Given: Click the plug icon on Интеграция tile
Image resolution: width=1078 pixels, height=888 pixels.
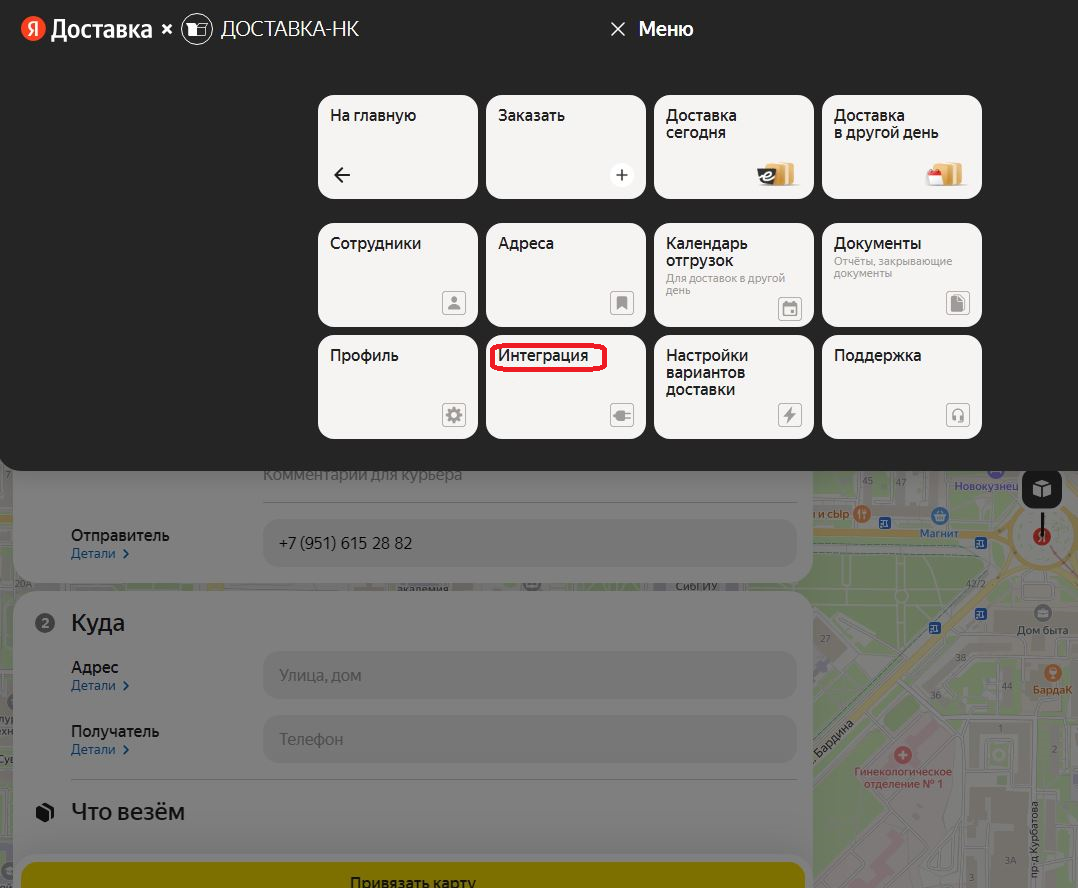Looking at the screenshot, I should [x=622, y=415].
